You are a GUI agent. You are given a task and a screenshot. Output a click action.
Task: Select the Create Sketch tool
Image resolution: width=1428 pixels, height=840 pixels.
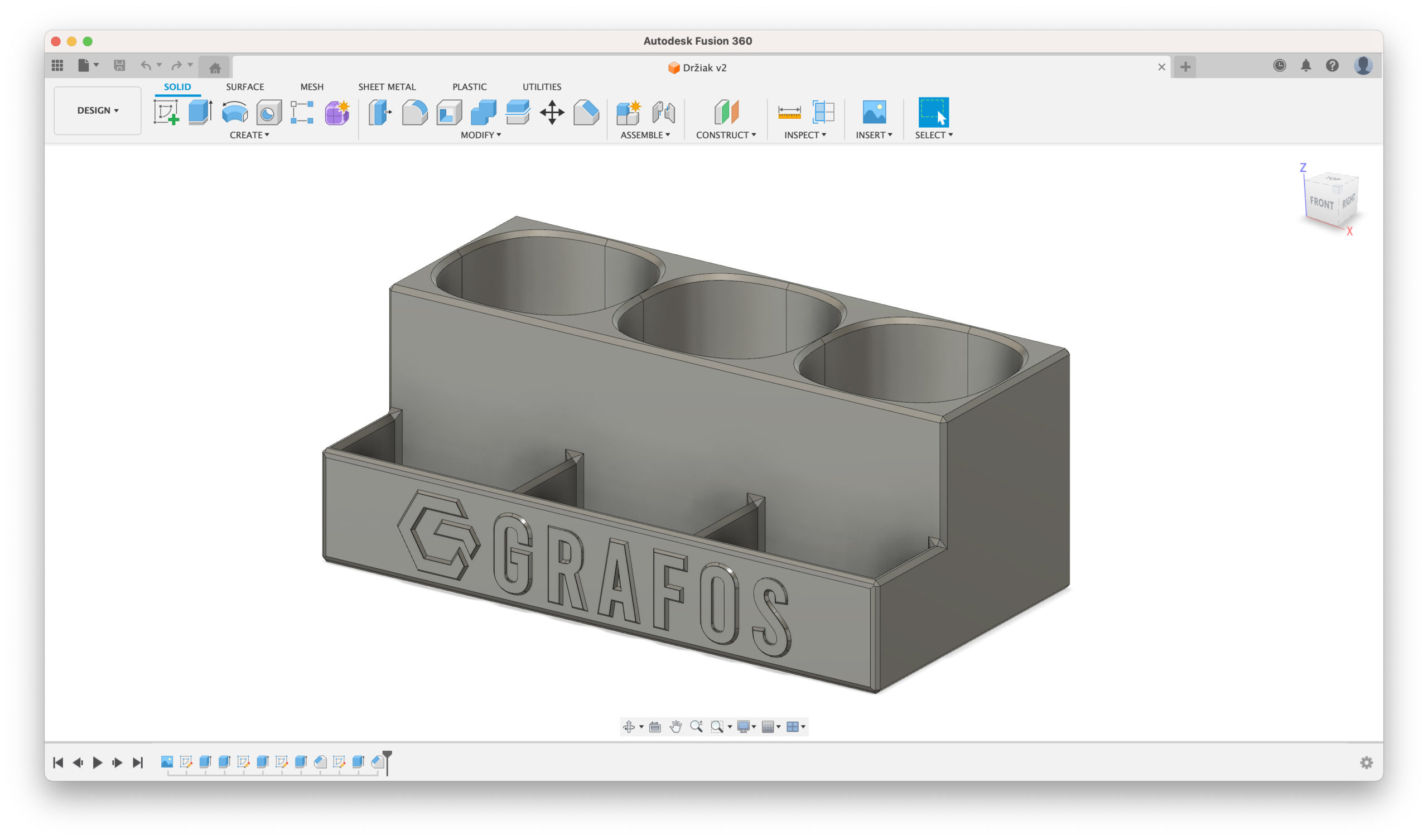point(166,112)
